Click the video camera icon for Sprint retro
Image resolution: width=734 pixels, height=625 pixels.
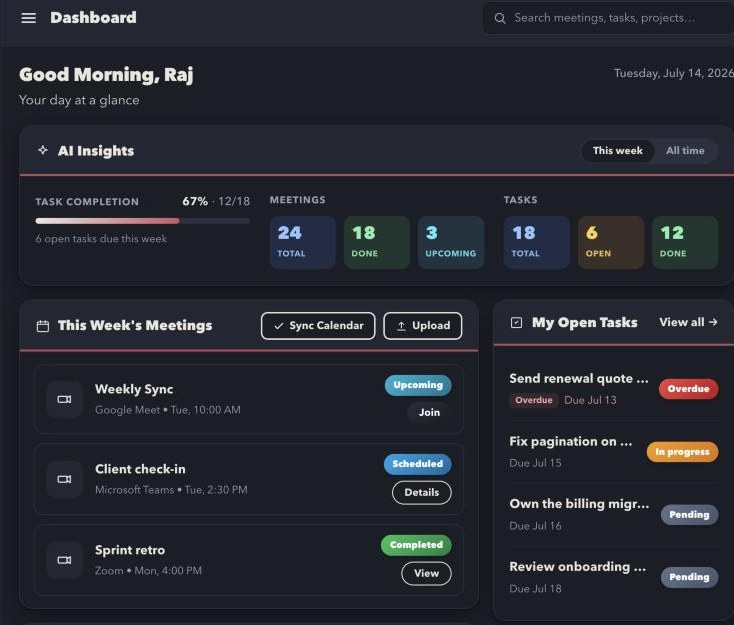(64, 560)
